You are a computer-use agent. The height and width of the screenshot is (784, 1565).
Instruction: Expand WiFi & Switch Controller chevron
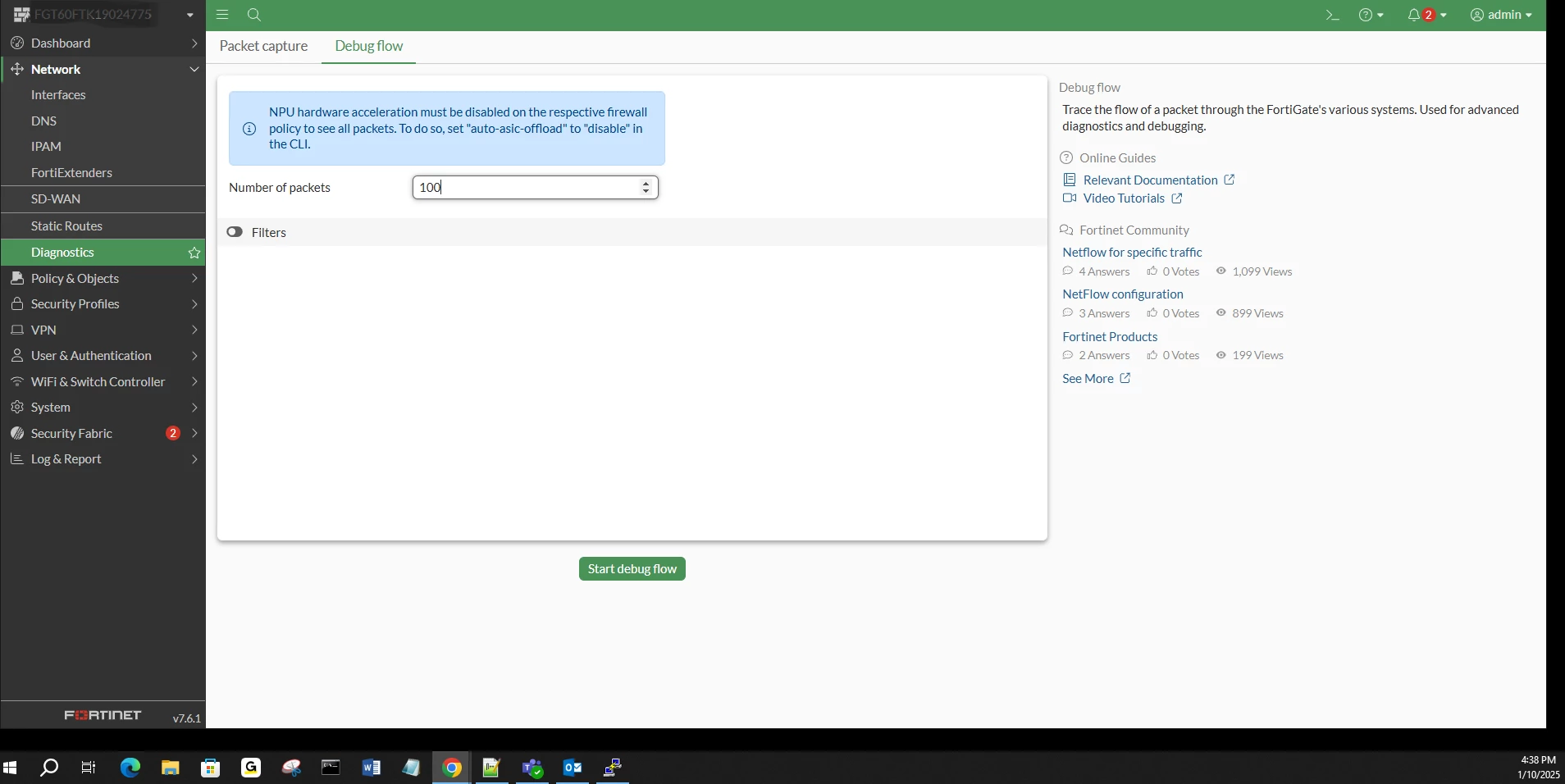(194, 381)
